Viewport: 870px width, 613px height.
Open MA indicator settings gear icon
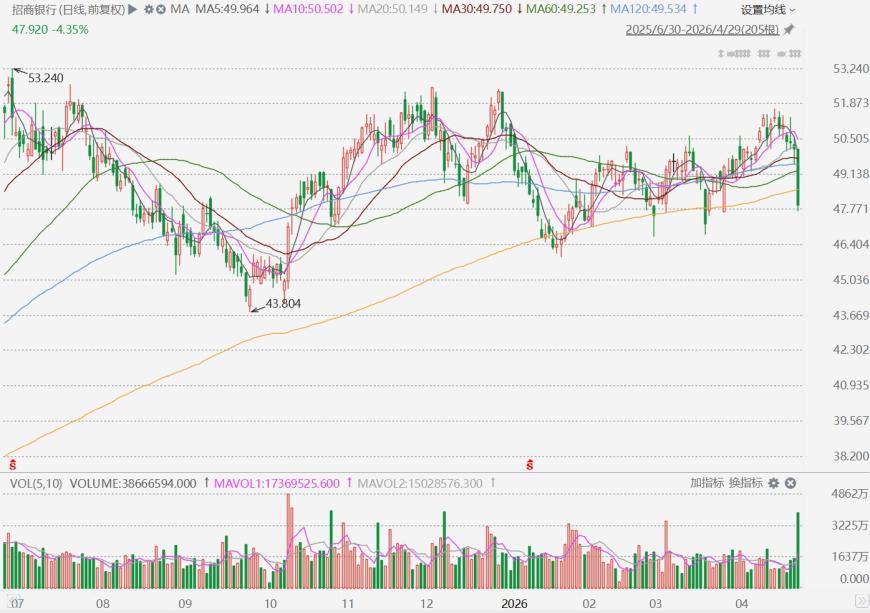coord(149,9)
